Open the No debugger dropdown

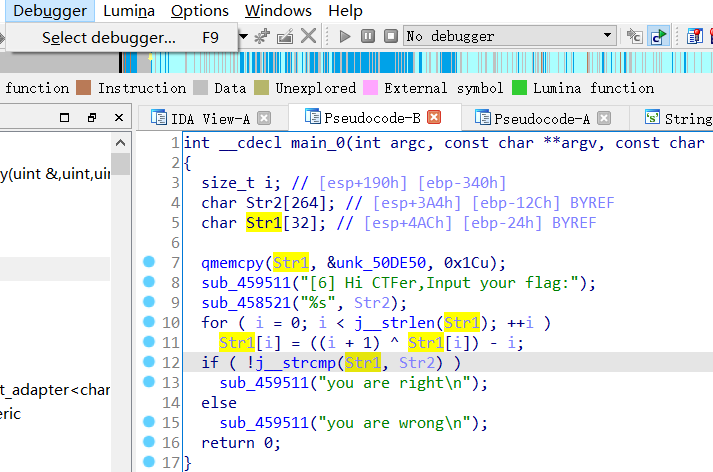tap(608, 36)
